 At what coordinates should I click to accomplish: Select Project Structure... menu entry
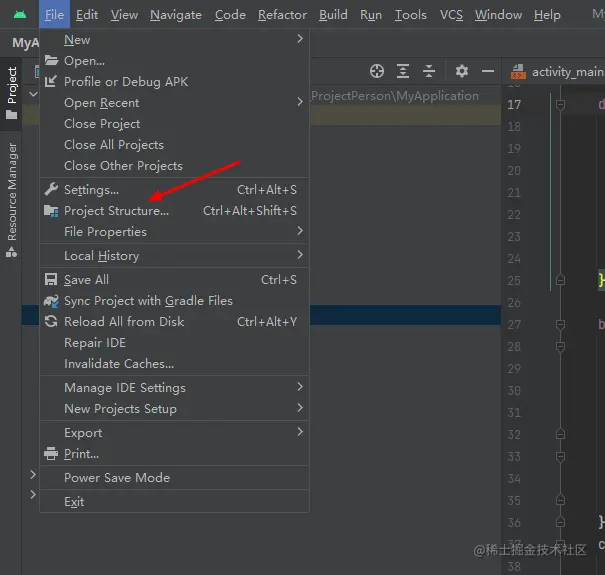(174, 211)
